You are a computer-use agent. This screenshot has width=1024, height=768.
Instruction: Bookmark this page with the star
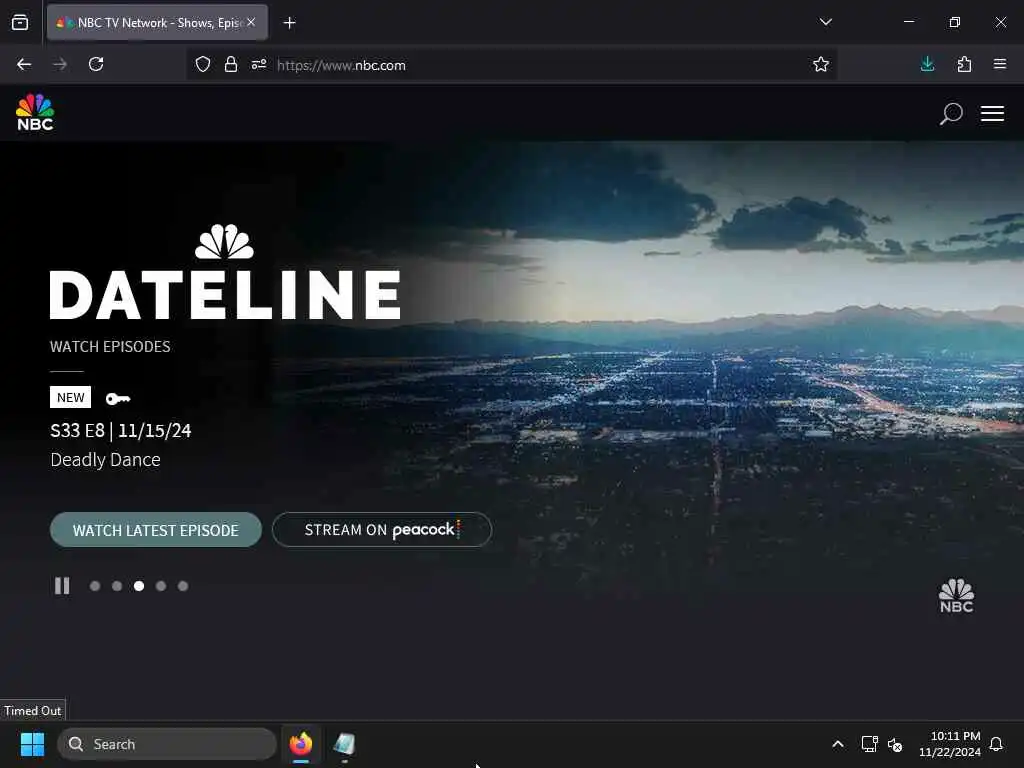821,64
